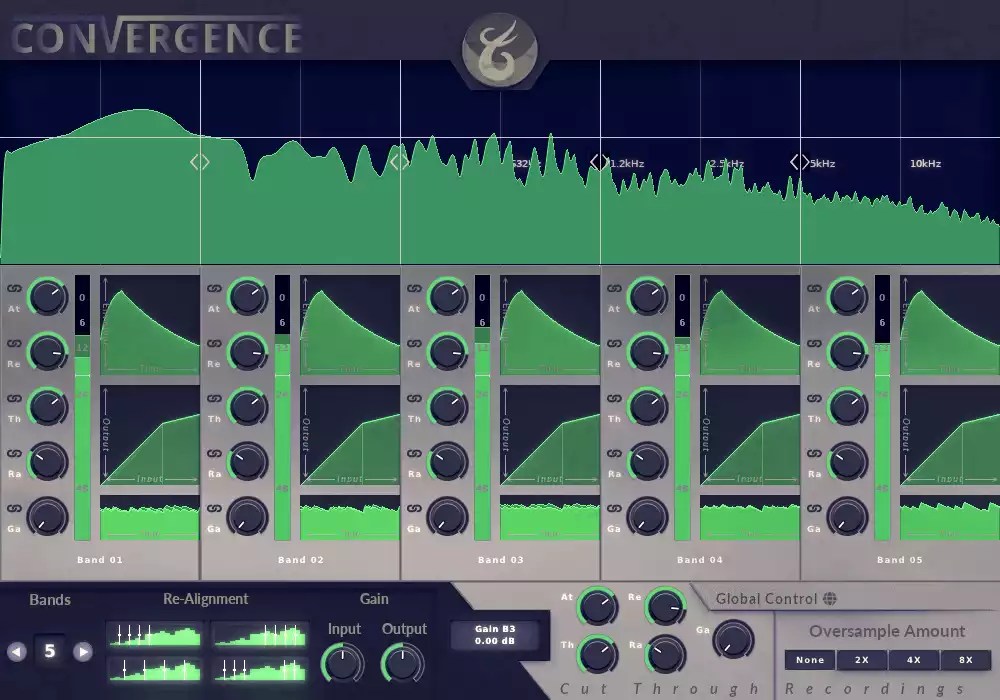Set Oversample Amount to None
Viewport: 1000px width, 700px height.
click(x=809, y=659)
